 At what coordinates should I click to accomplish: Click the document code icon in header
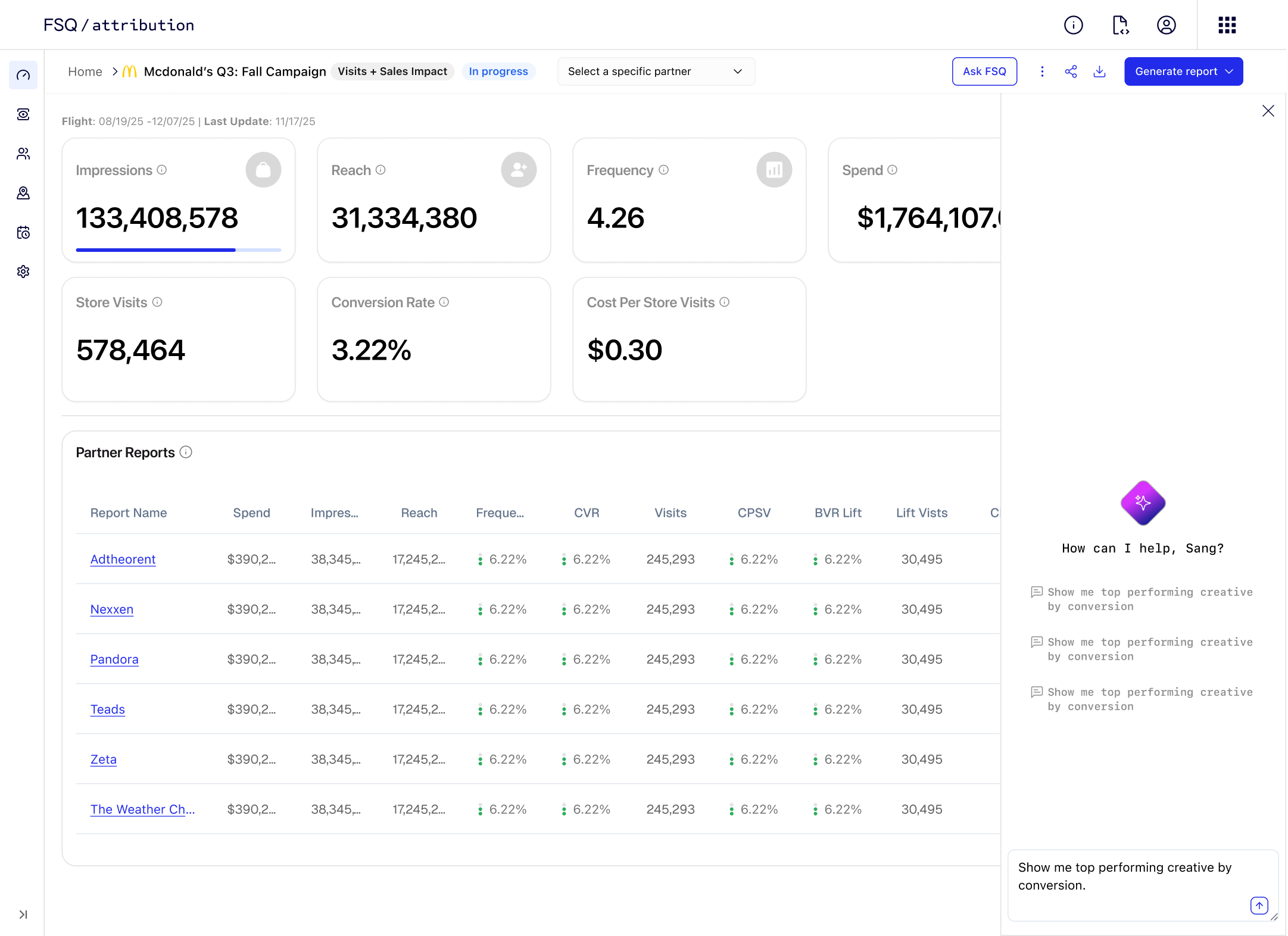(x=1120, y=25)
